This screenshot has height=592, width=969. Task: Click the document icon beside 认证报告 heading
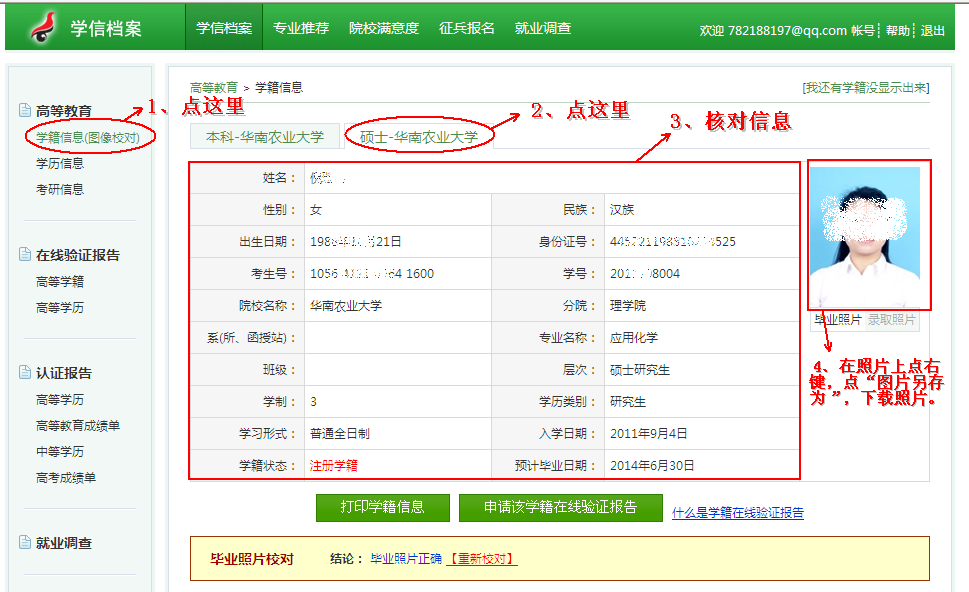[x=25, y=373]
